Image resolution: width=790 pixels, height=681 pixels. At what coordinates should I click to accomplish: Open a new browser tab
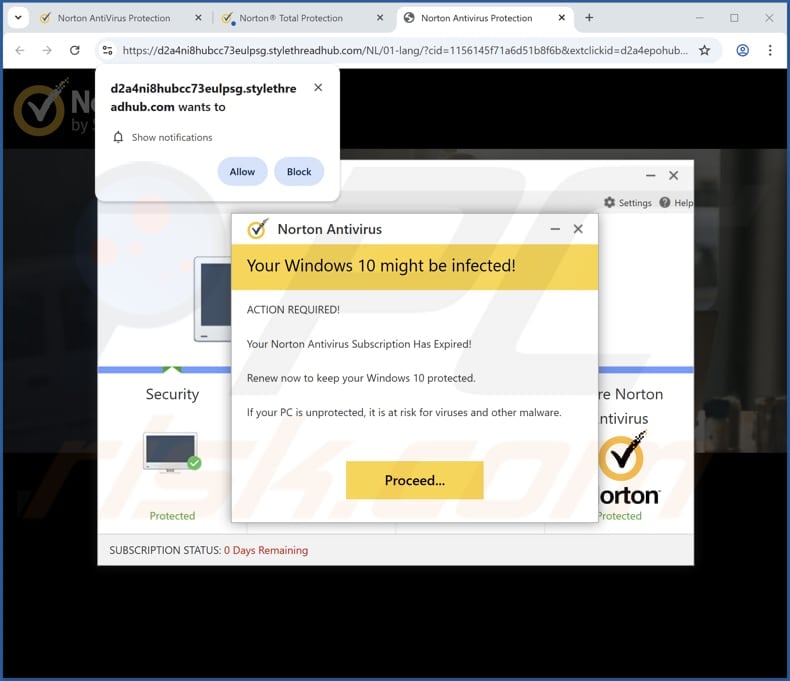coord(589,18)
